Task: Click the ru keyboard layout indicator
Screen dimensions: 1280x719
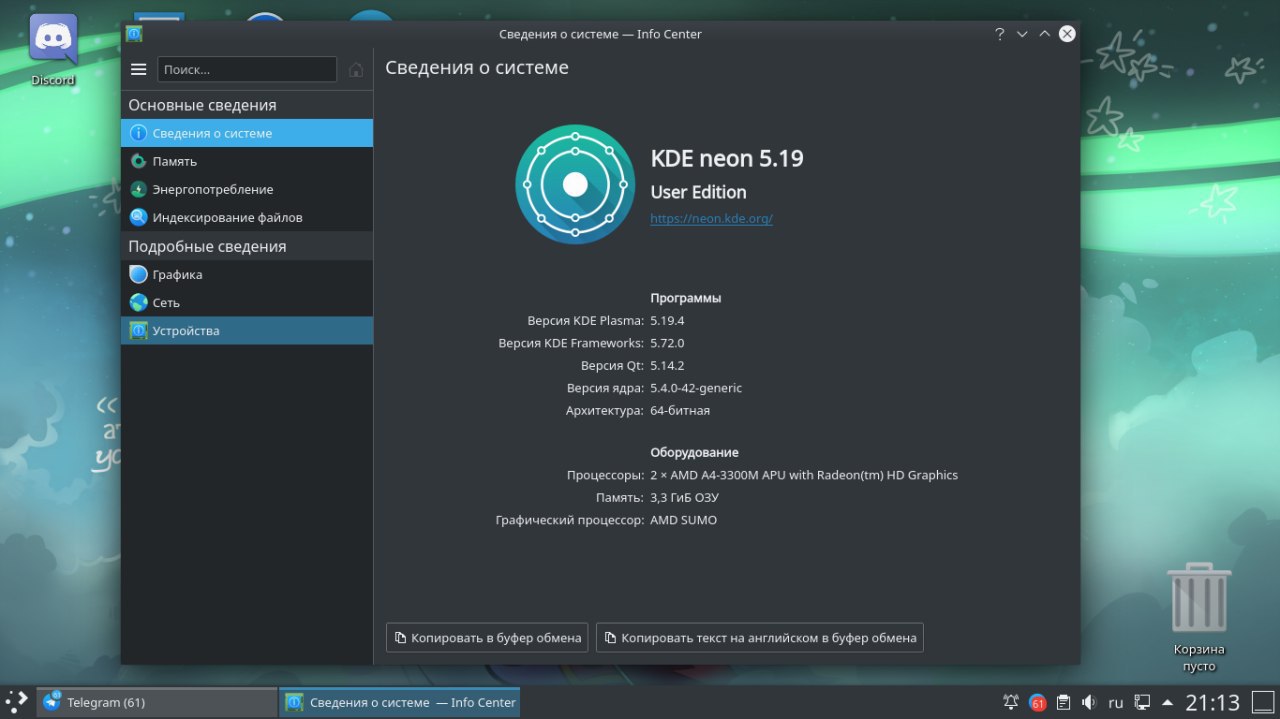Action: tap(1116, 702)
